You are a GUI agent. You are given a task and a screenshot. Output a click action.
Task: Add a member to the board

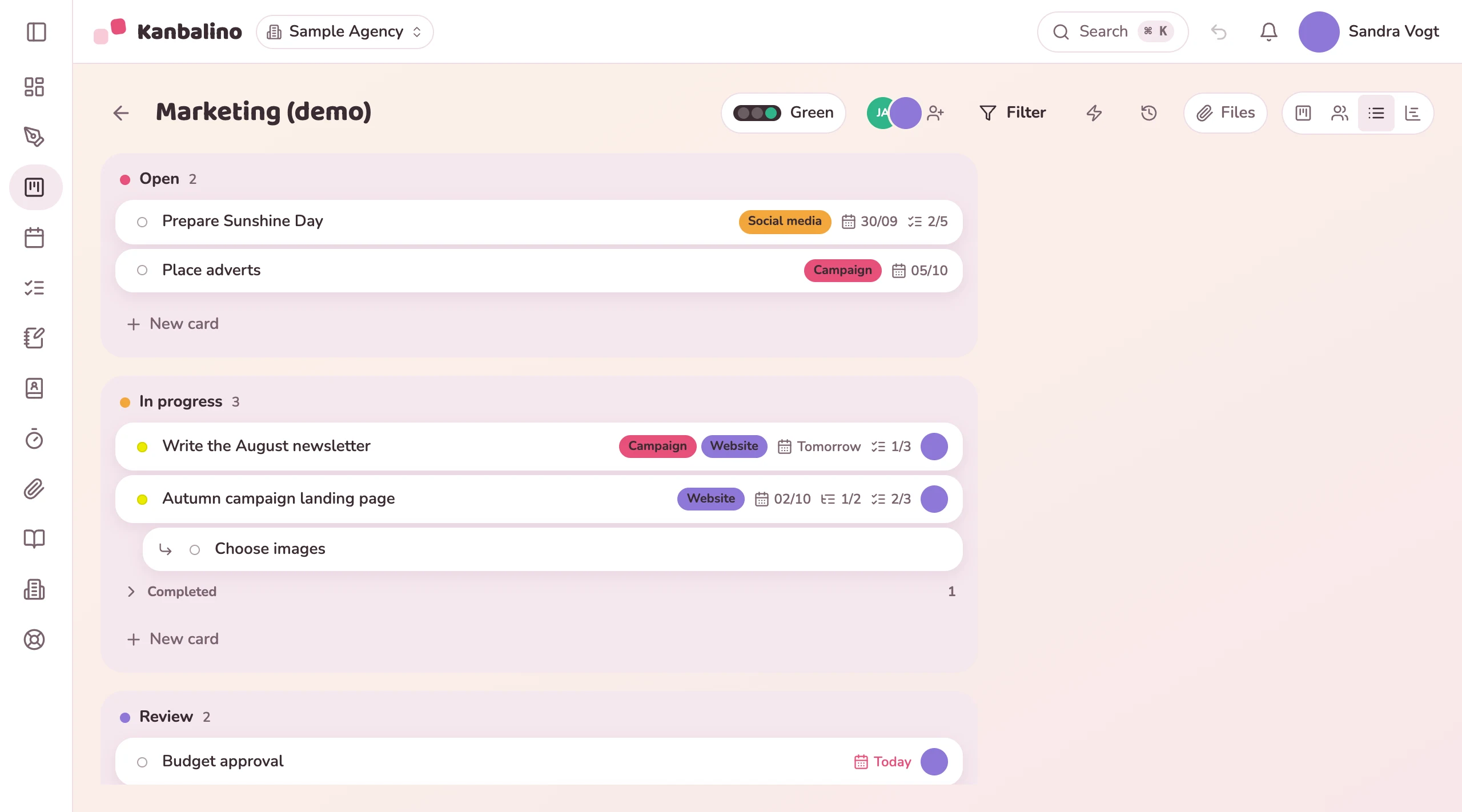pos(935,113)
